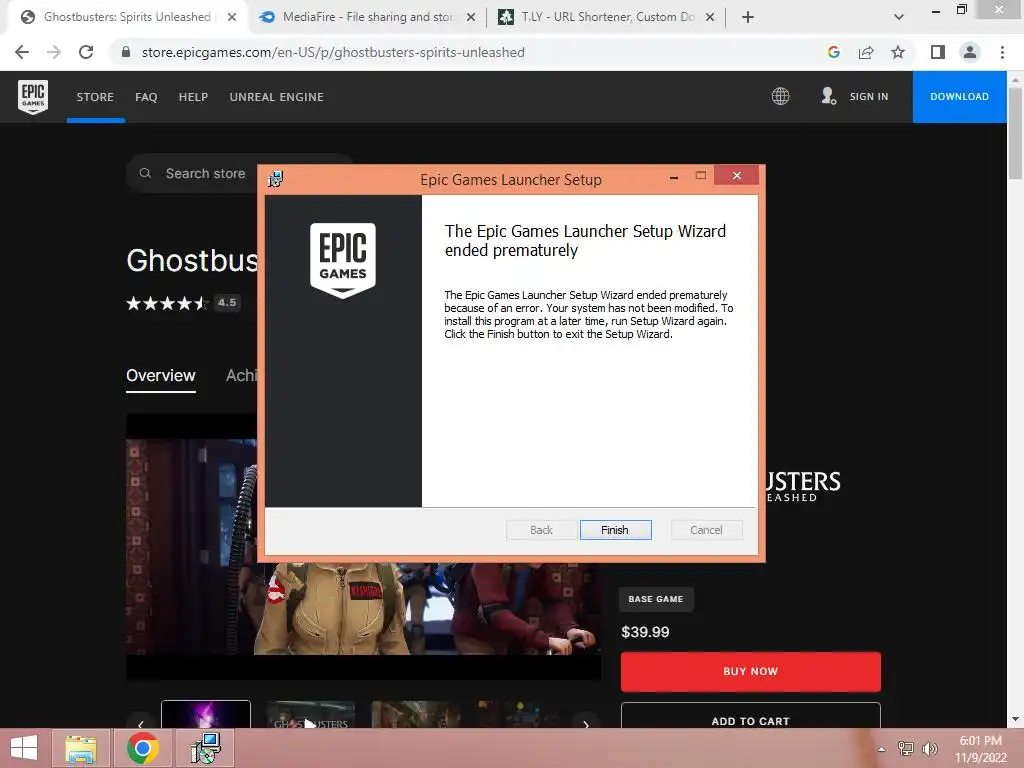Show hidden tray icons arrow
The width and height of the screenshot is (1024, 768).
882,749
